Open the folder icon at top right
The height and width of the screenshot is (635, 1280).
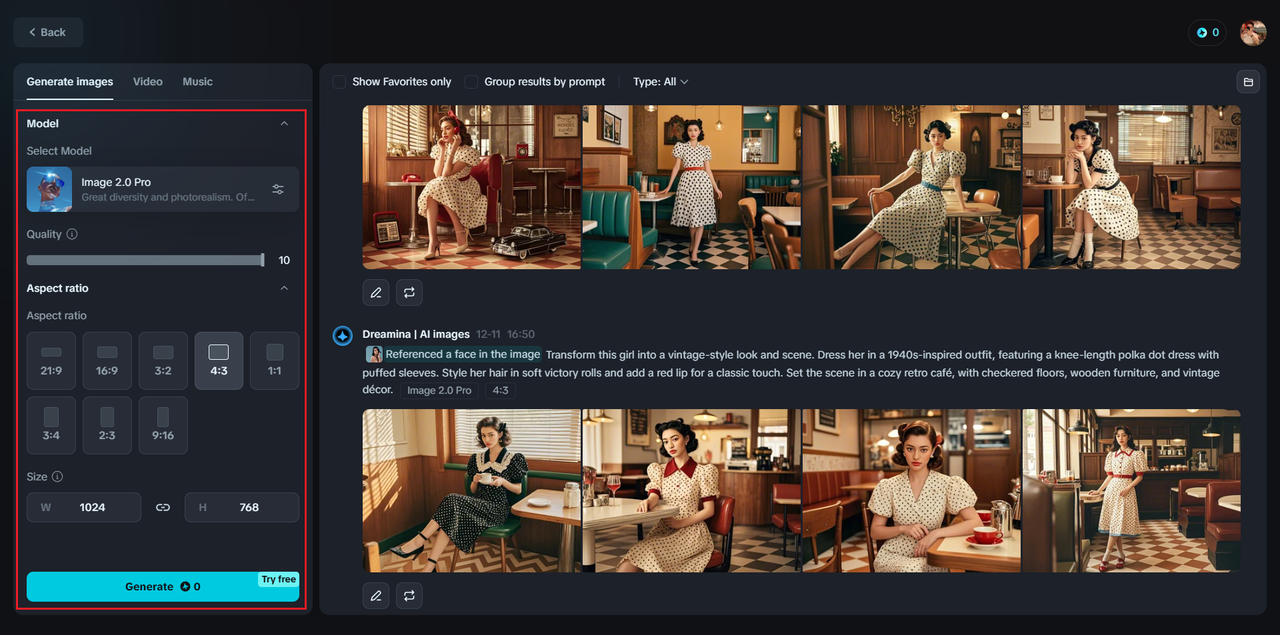(1247, 82)
